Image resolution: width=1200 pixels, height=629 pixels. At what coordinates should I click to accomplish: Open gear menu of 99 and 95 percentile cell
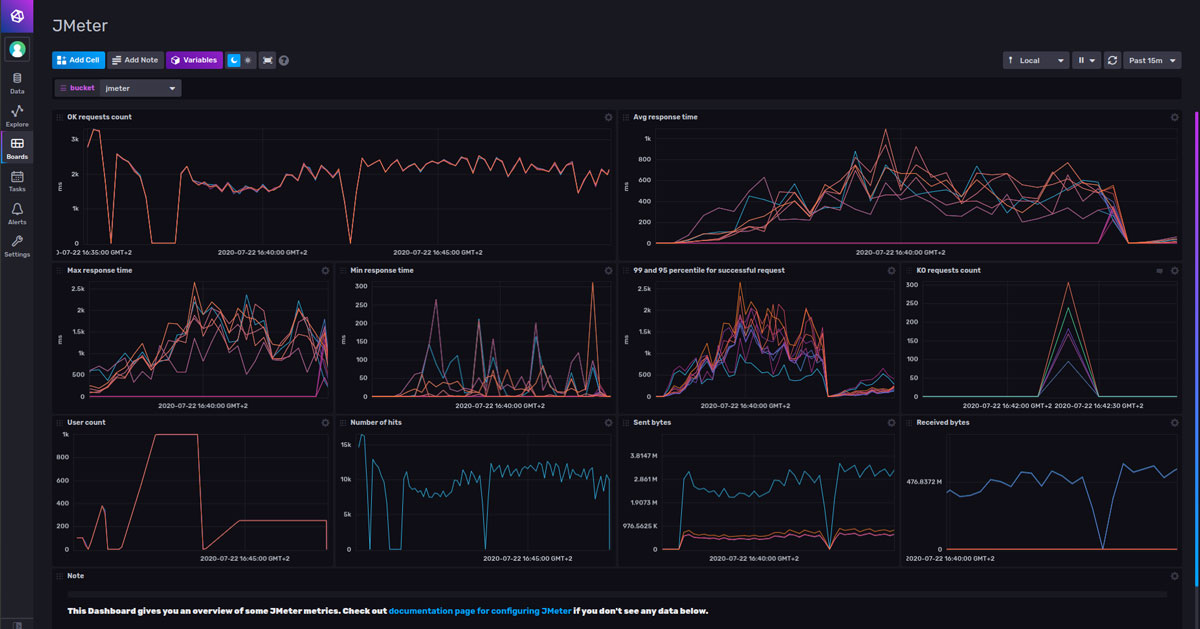891,270
